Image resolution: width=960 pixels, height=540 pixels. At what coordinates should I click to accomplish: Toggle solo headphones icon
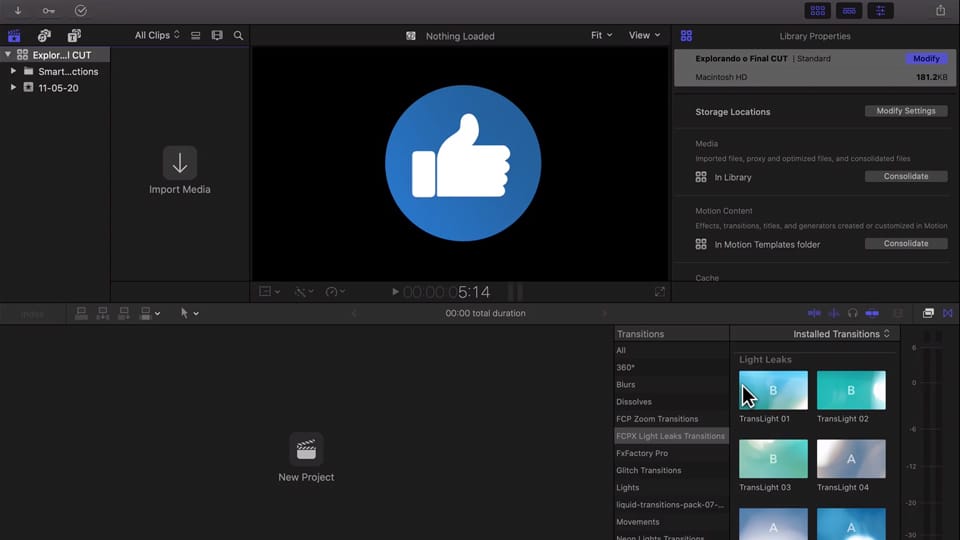(852, 313)
